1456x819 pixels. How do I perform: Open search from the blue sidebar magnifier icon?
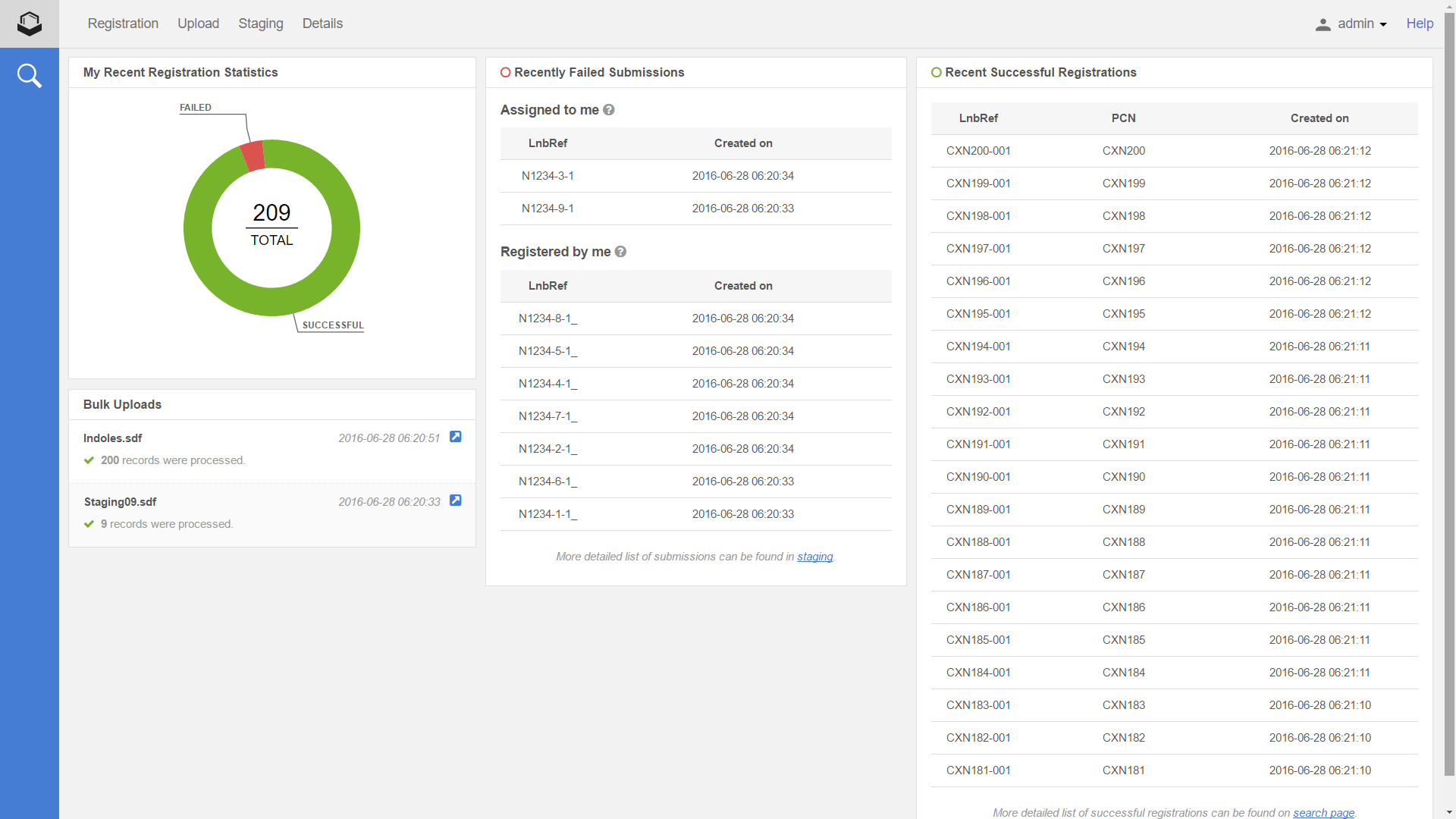coord(29,75)
